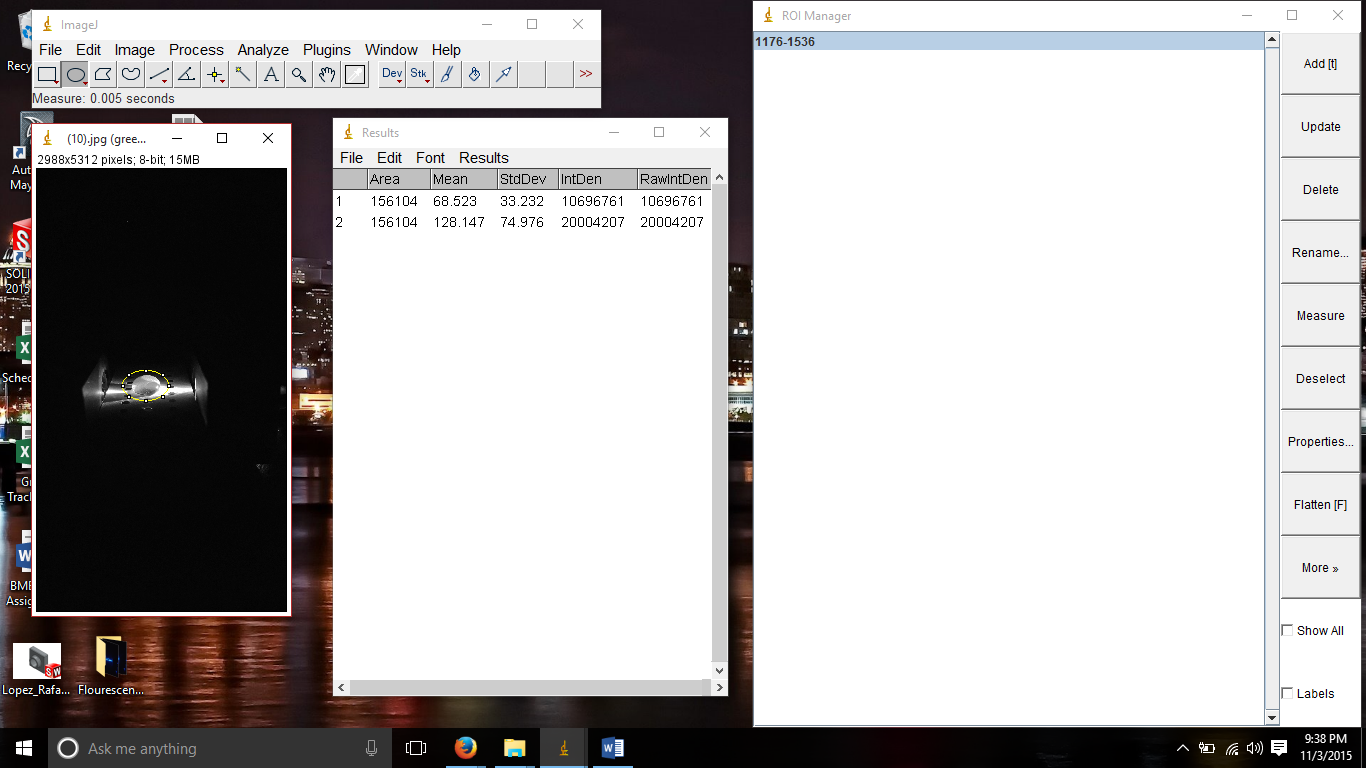Select the Polygon selection tool

pyautogui.click(x=103, y=74)
